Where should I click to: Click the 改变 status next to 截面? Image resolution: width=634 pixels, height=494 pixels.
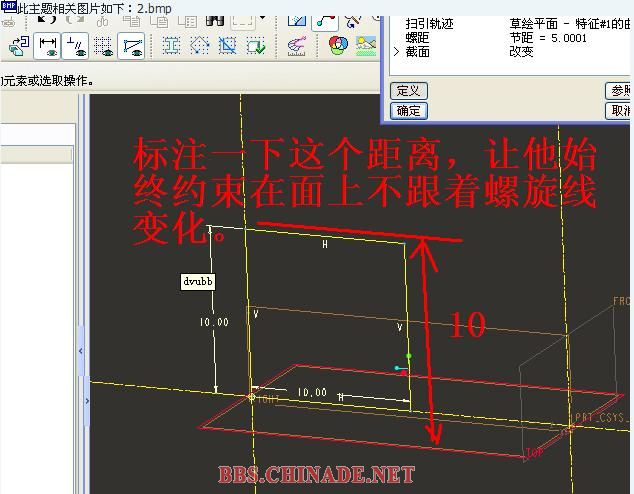[522, 52]
